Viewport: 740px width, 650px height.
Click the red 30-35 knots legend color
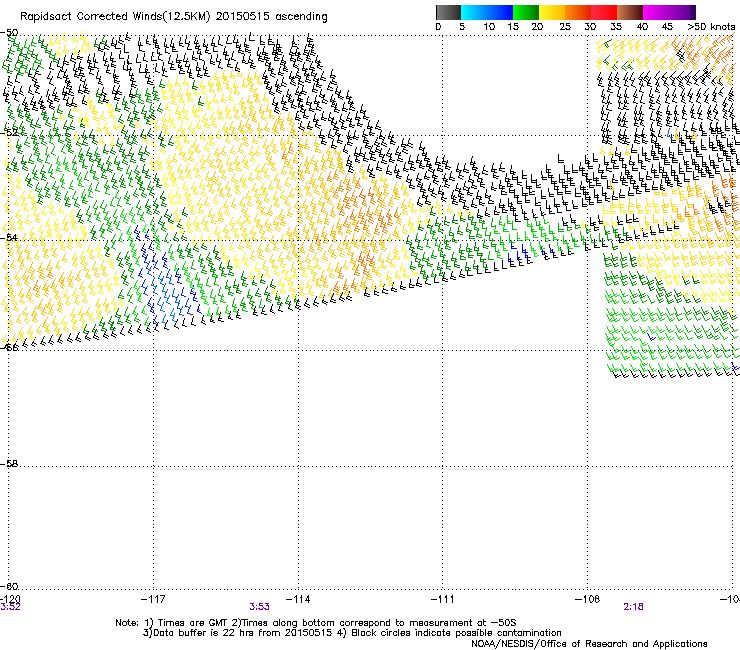(x=604, y=12)
